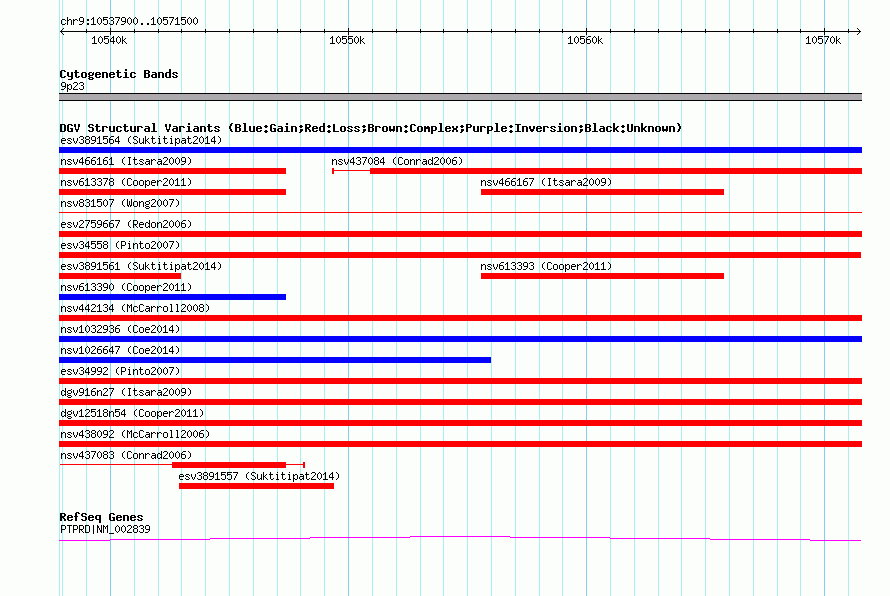
Task: Click the red bar under nsv466167
Action: 602,192
